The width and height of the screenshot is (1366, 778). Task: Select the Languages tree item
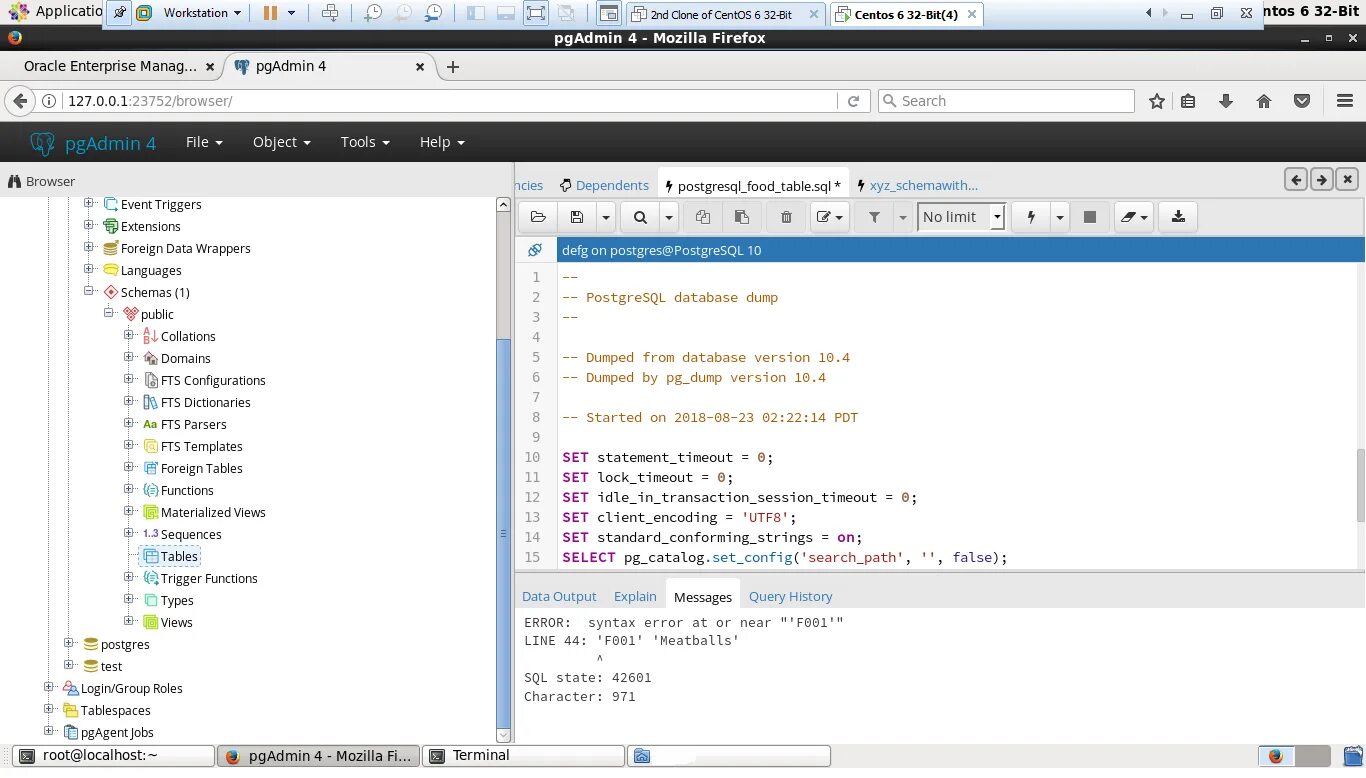click(142, 270)
